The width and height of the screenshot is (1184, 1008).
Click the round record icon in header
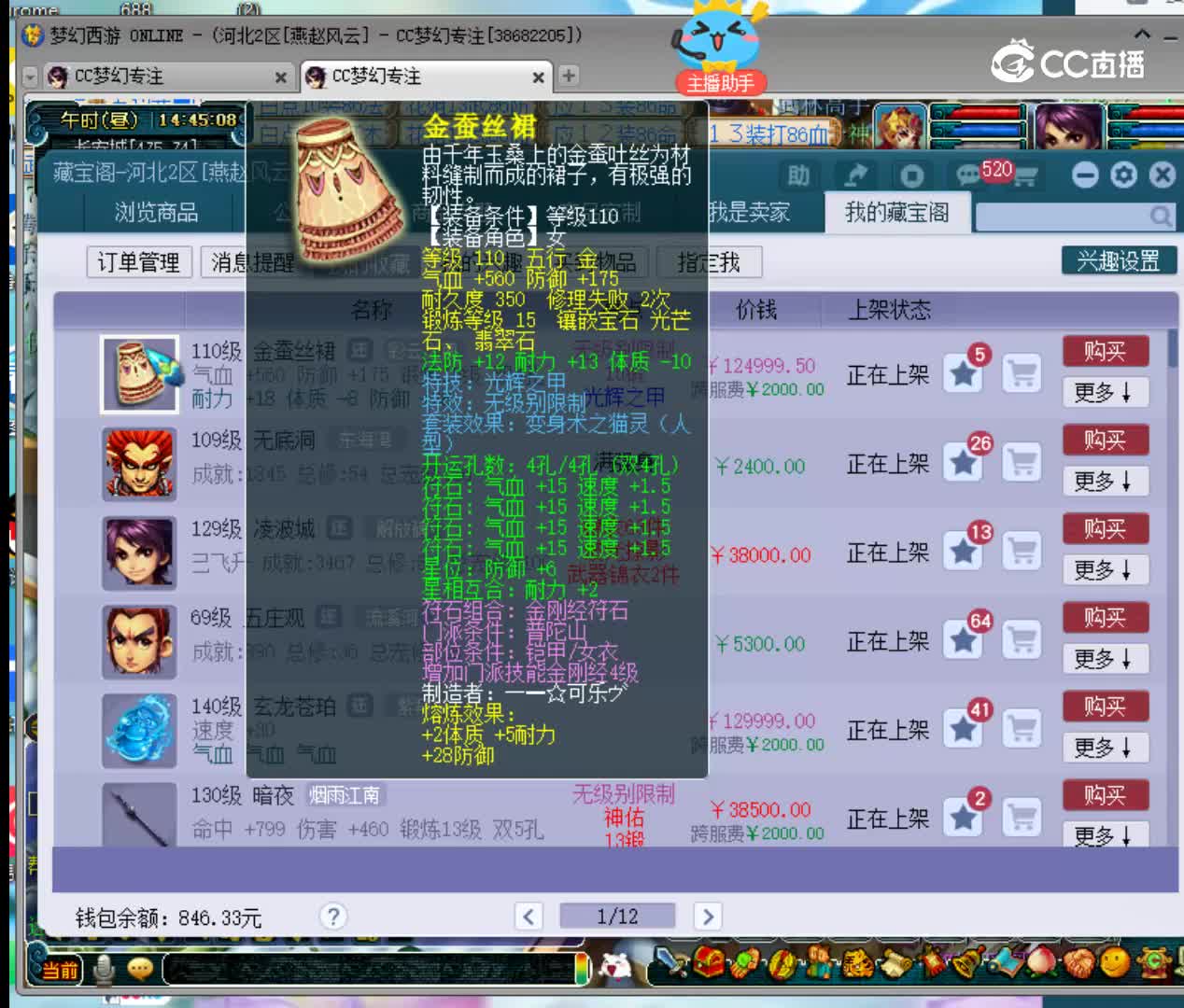coord(911,175)
